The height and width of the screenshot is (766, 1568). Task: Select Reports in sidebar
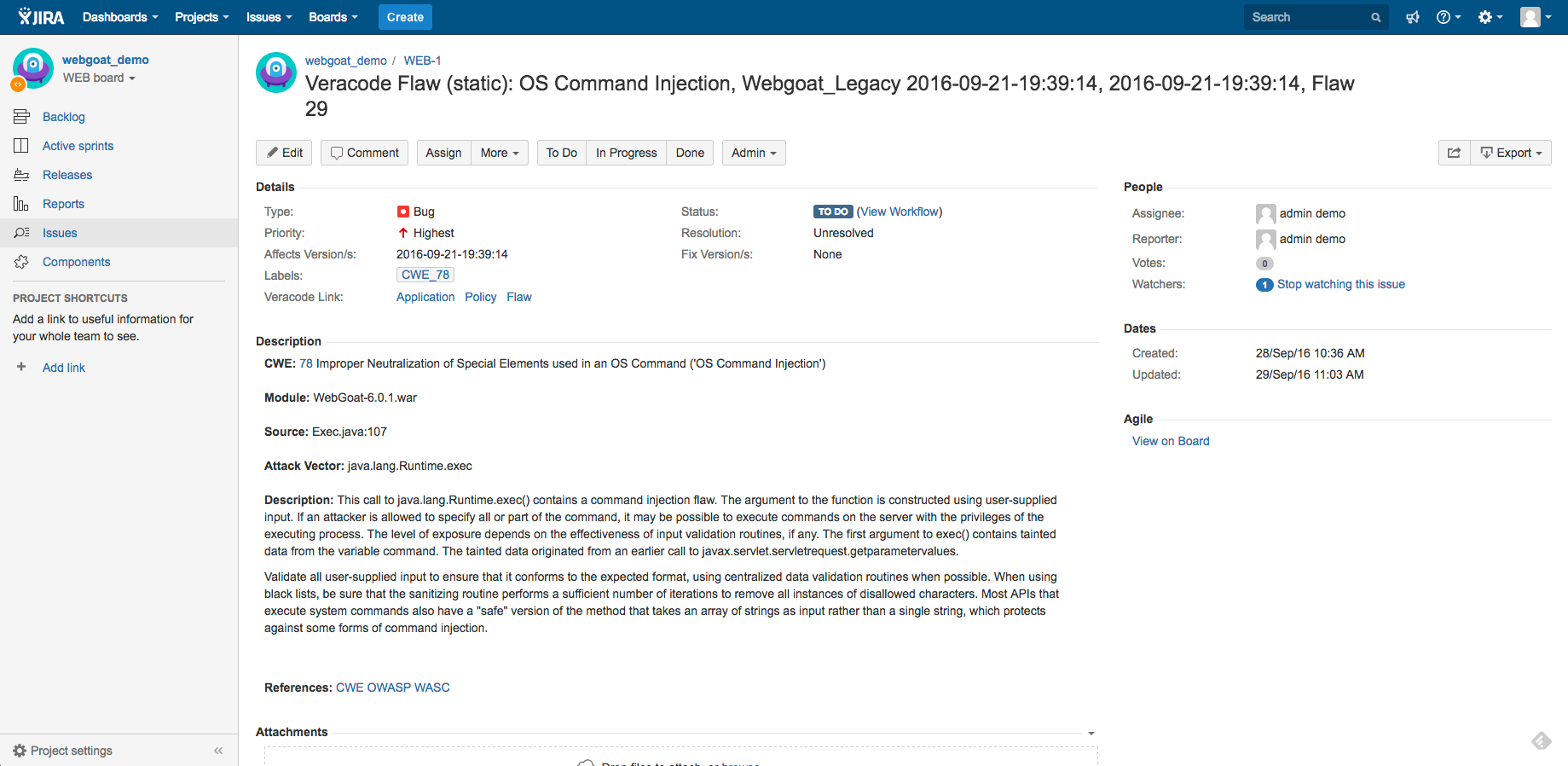coord(63,204)
